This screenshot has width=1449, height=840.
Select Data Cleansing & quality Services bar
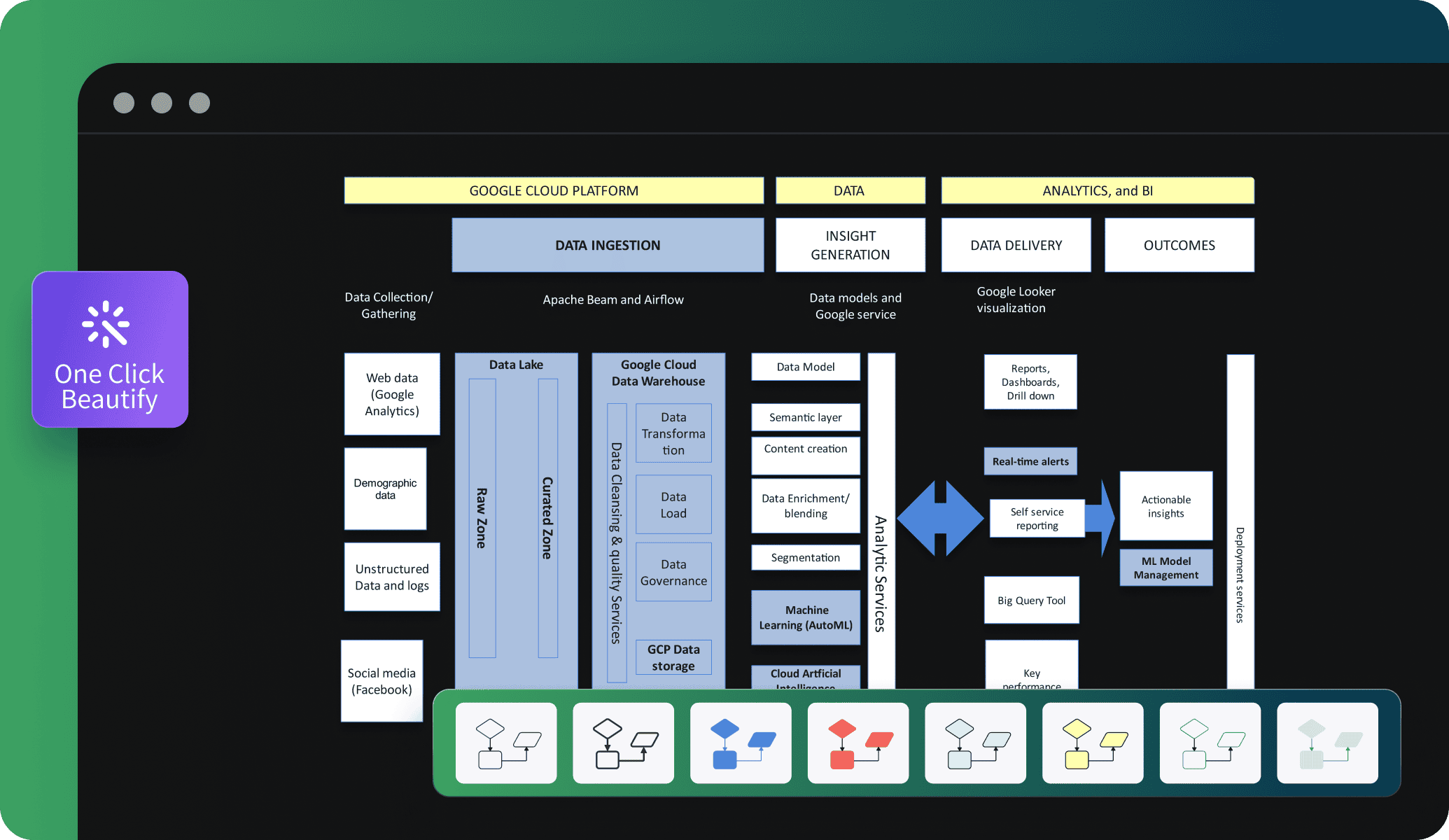click(x=617, y=542)
